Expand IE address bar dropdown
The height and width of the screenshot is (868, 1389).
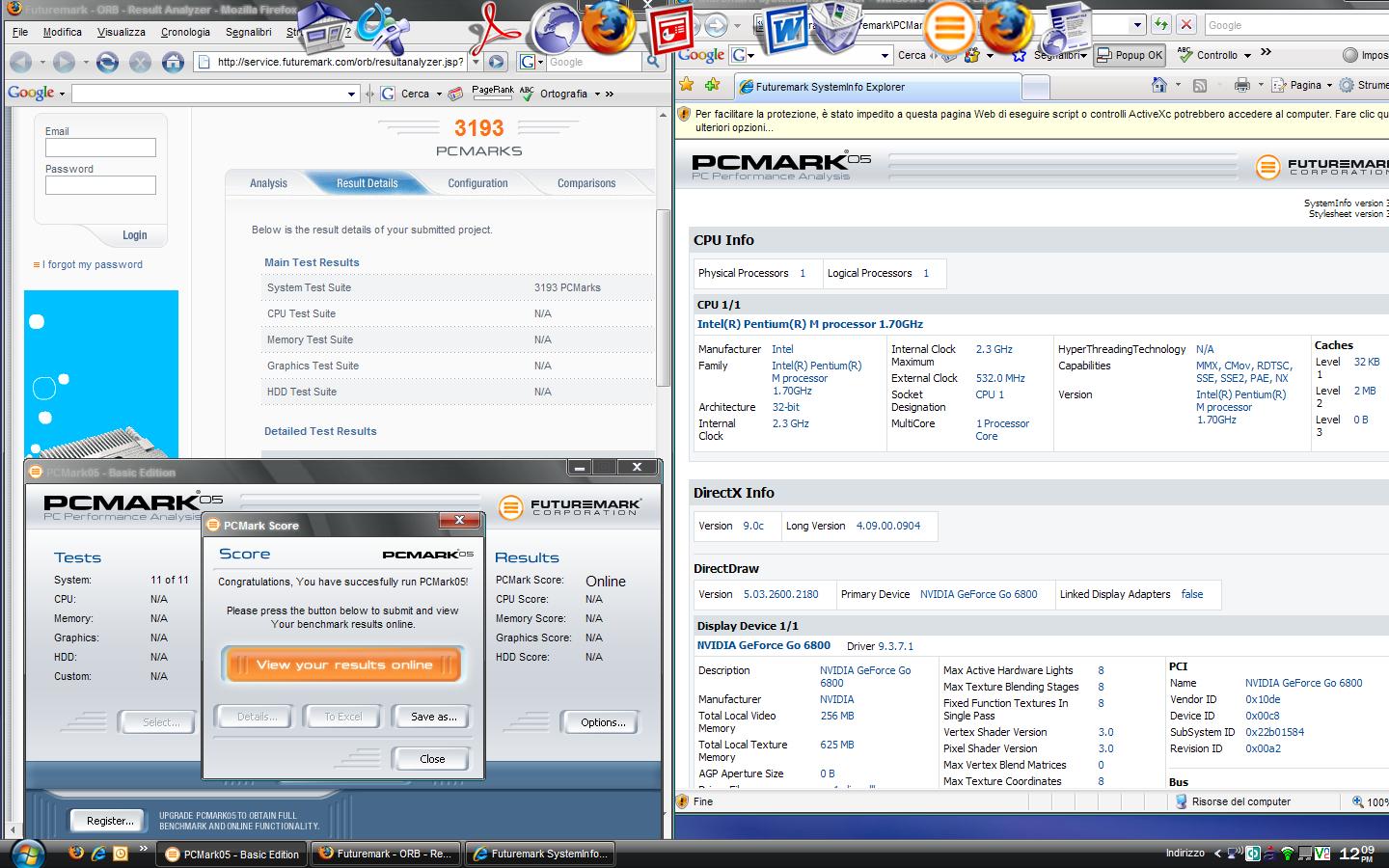1137,24
